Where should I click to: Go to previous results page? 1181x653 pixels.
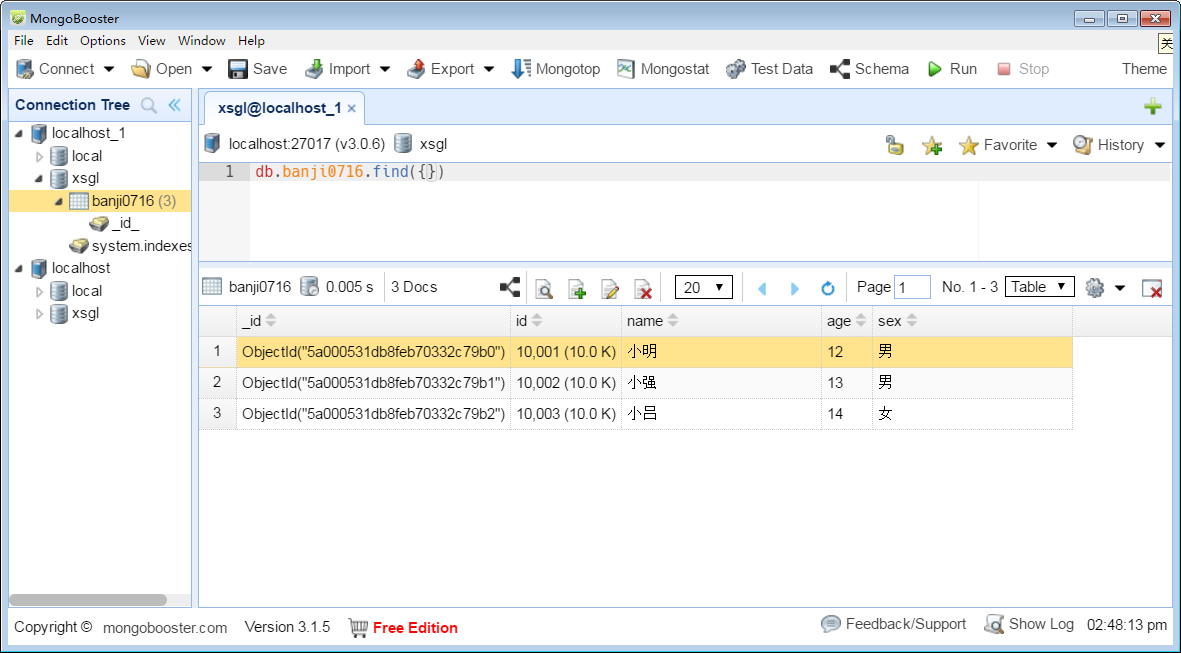click(762, 288)
